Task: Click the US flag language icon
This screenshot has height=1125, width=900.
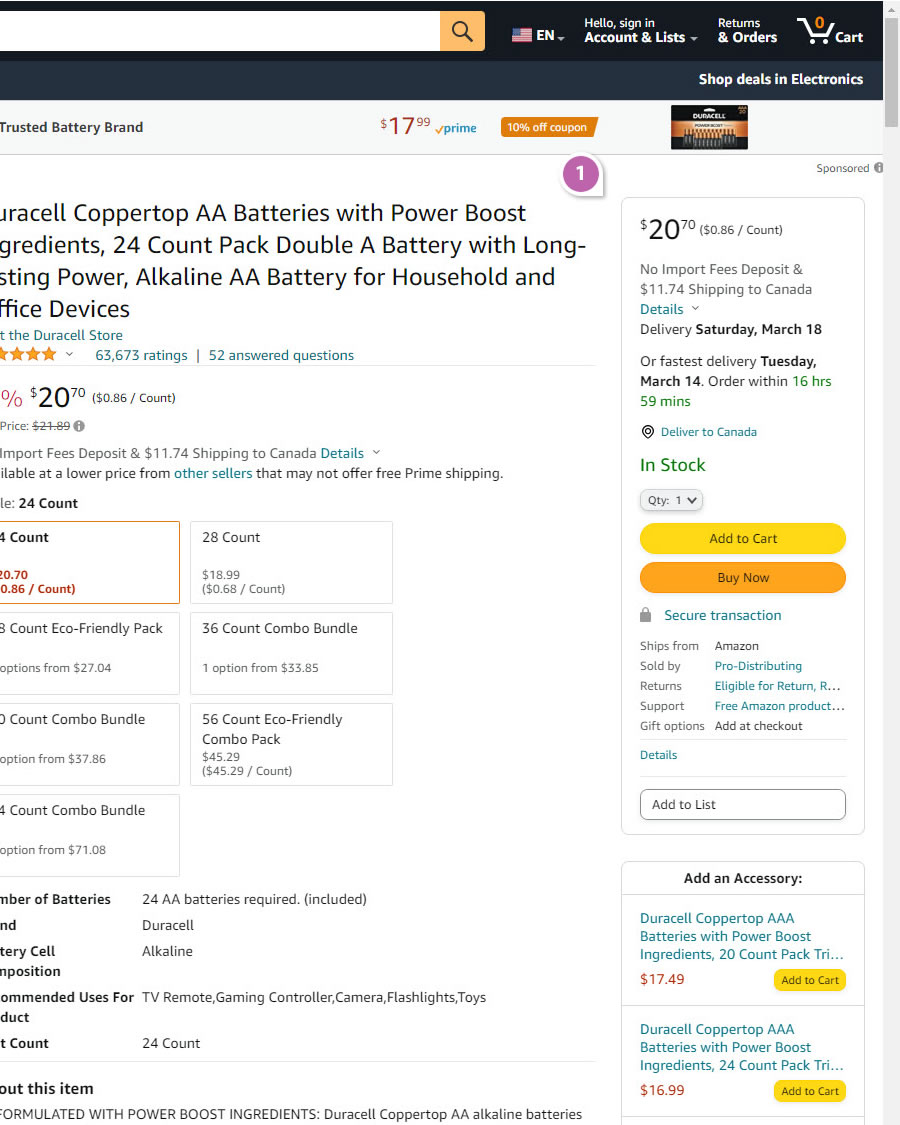Action: click(x=522, y=35)
